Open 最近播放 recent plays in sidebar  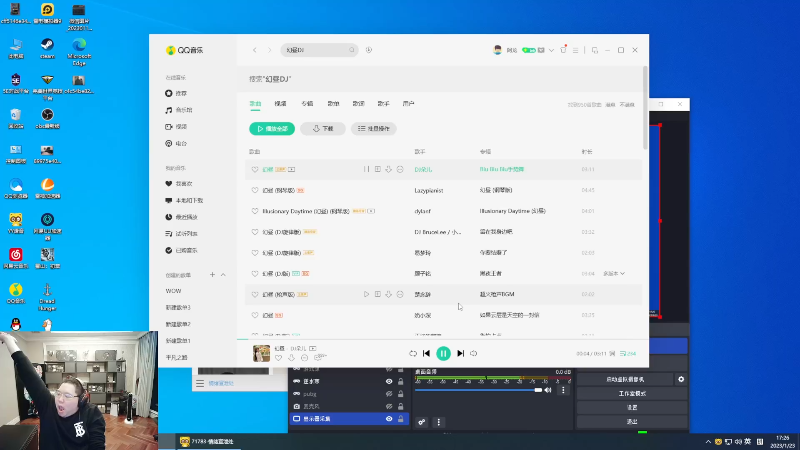click(182, 217)
